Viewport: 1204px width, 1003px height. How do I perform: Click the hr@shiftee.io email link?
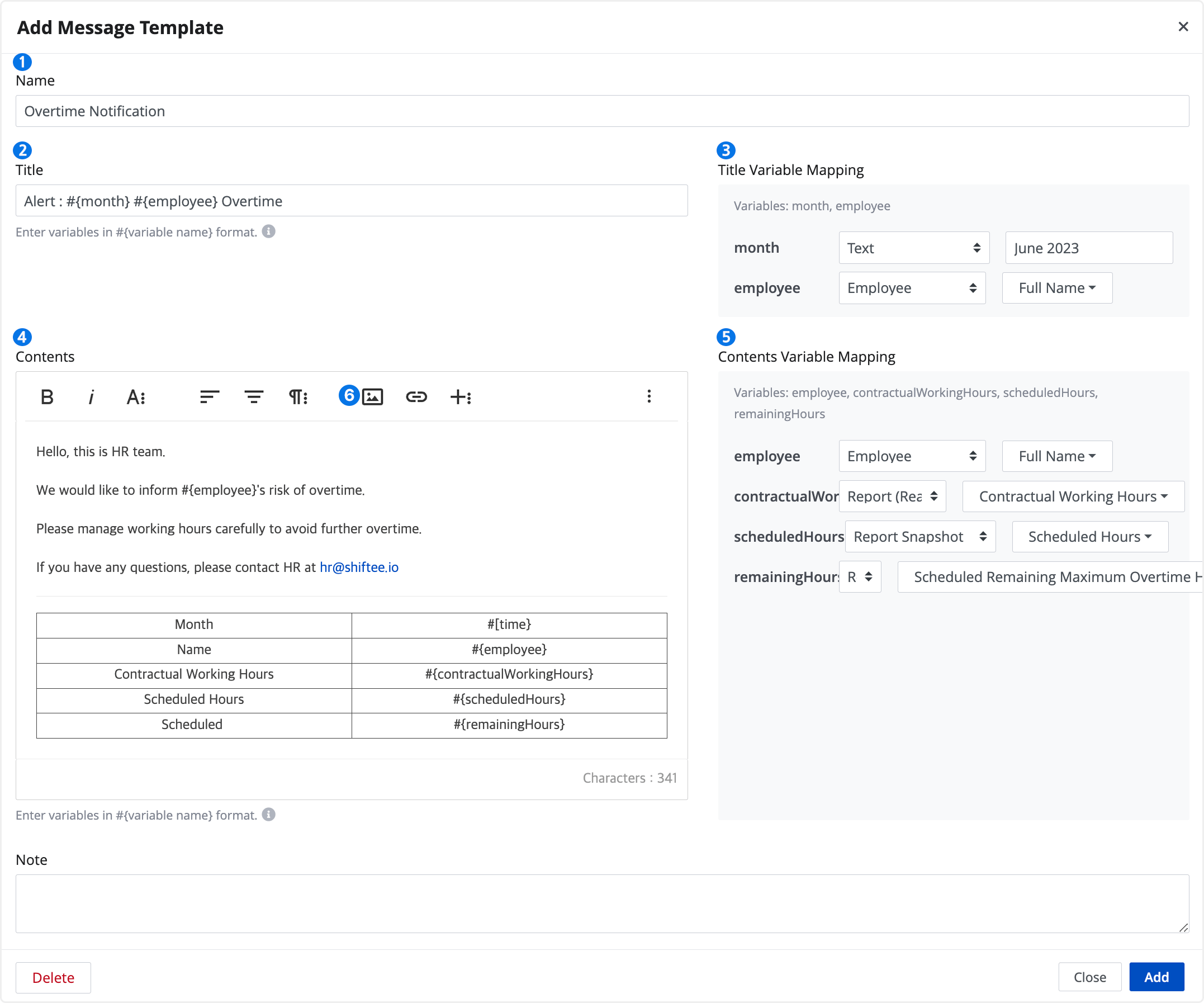pos(359,567)
